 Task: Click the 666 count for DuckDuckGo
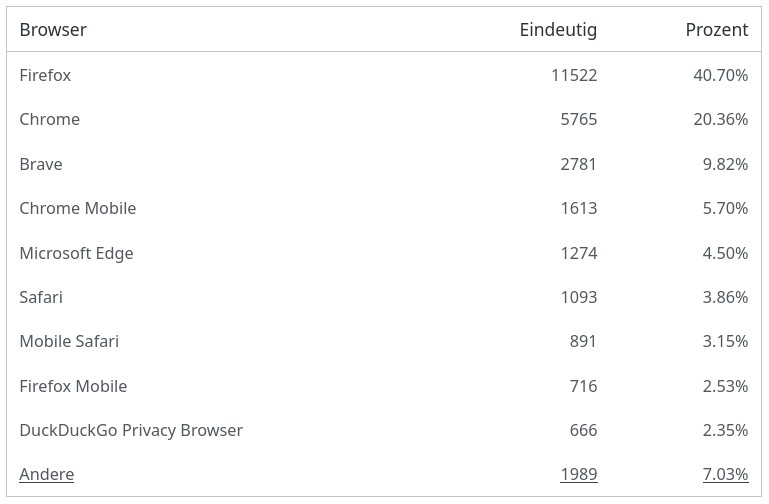[583, 430]
